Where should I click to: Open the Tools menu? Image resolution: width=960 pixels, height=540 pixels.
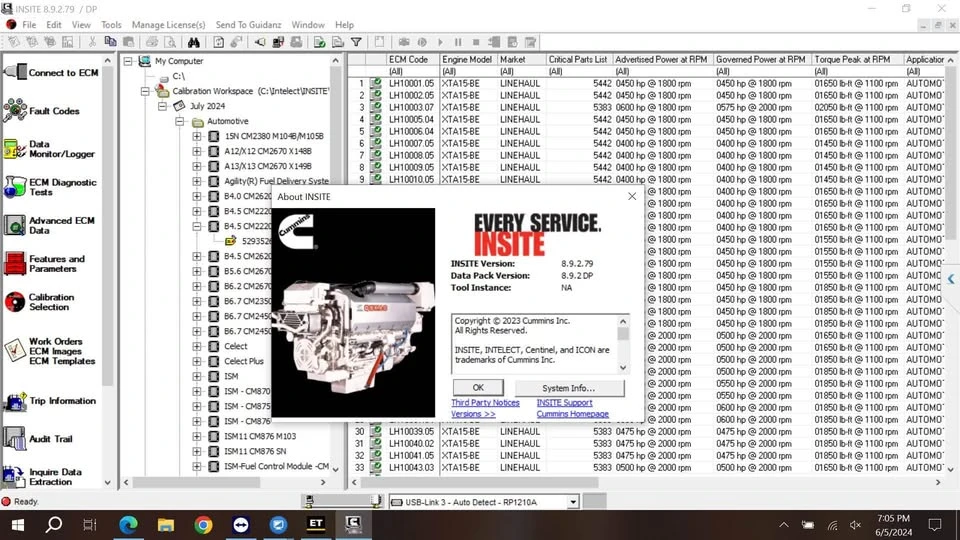tap(111, 25)
